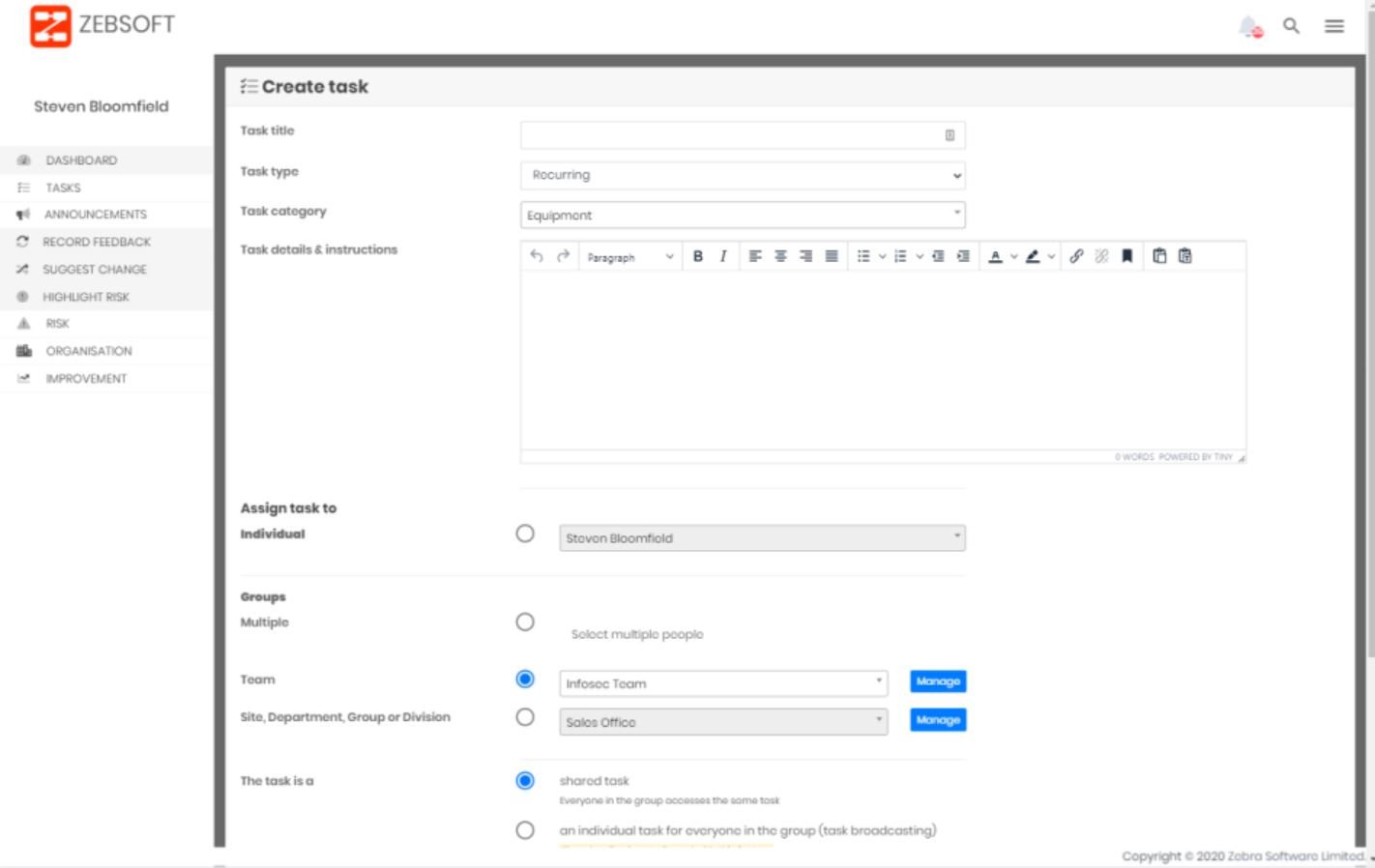Image resolution: width=1375 pixels, height=868 pixels.
Task: Open Announcements in the sidebar
Action: coord(95,215)
